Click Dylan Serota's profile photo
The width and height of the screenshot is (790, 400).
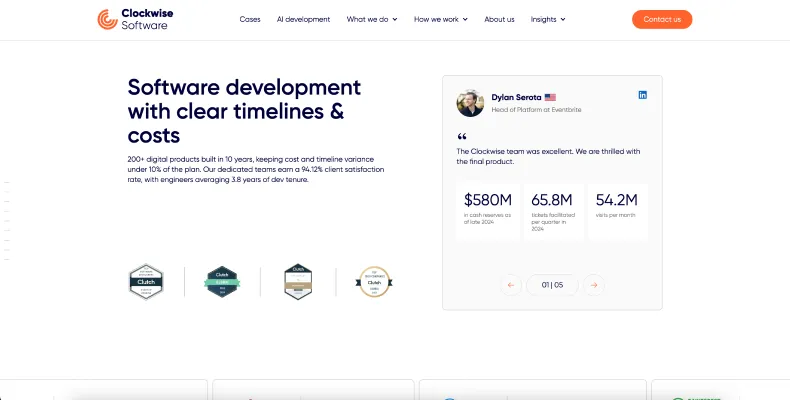coord(470,103)
